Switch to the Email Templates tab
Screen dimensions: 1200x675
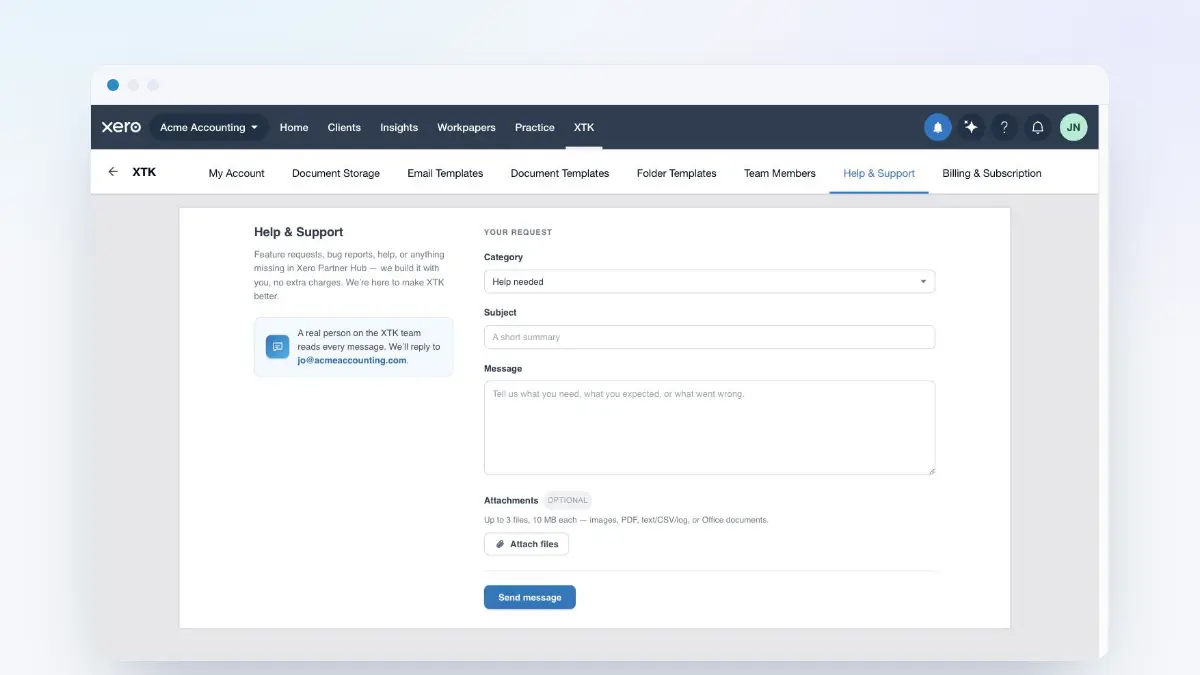445,173
